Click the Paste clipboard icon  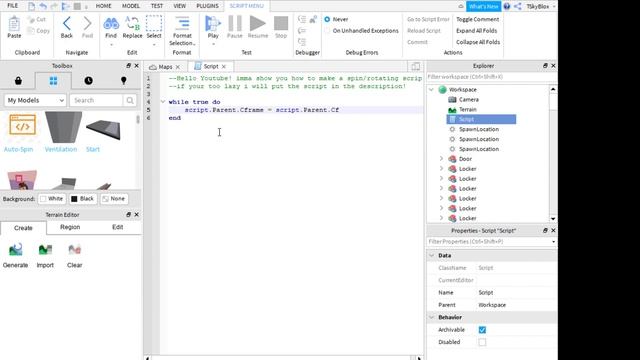pos(14,24)
